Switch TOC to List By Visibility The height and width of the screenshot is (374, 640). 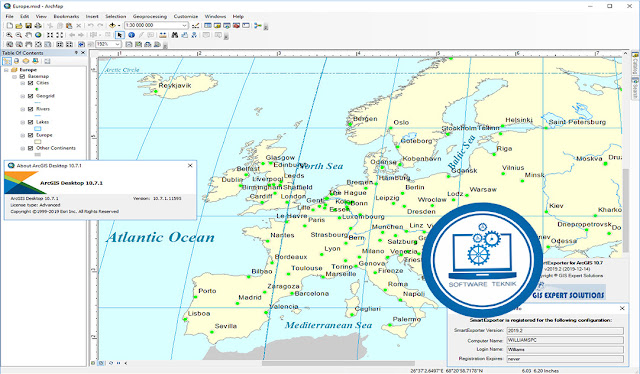pos(26,61)
